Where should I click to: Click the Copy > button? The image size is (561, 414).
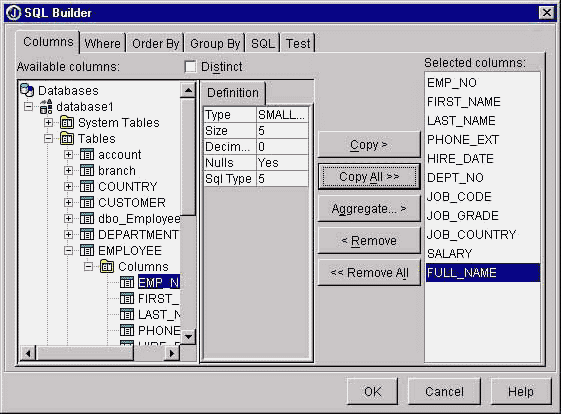click(x=369, y=145)
